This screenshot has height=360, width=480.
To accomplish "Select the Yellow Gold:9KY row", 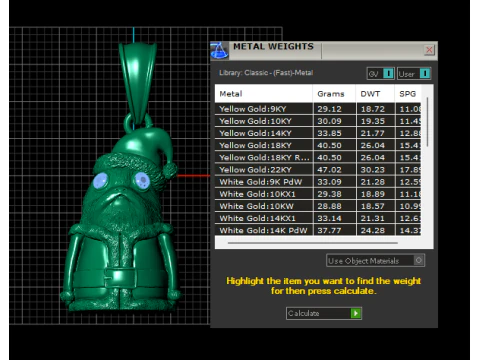I will tap(318, 109).
